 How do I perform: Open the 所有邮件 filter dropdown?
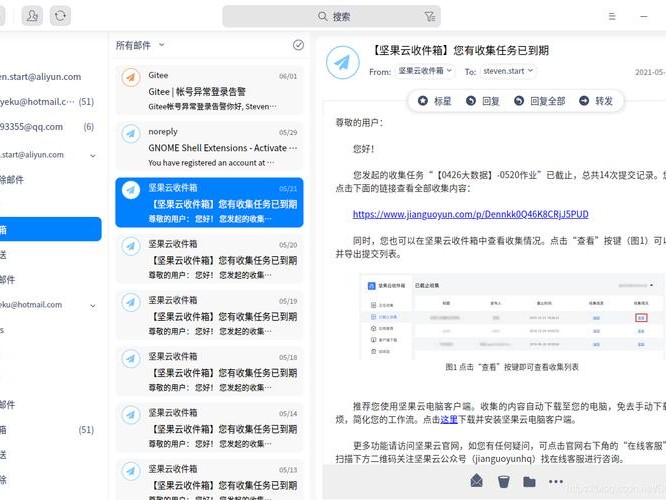(x=140, y=45)
